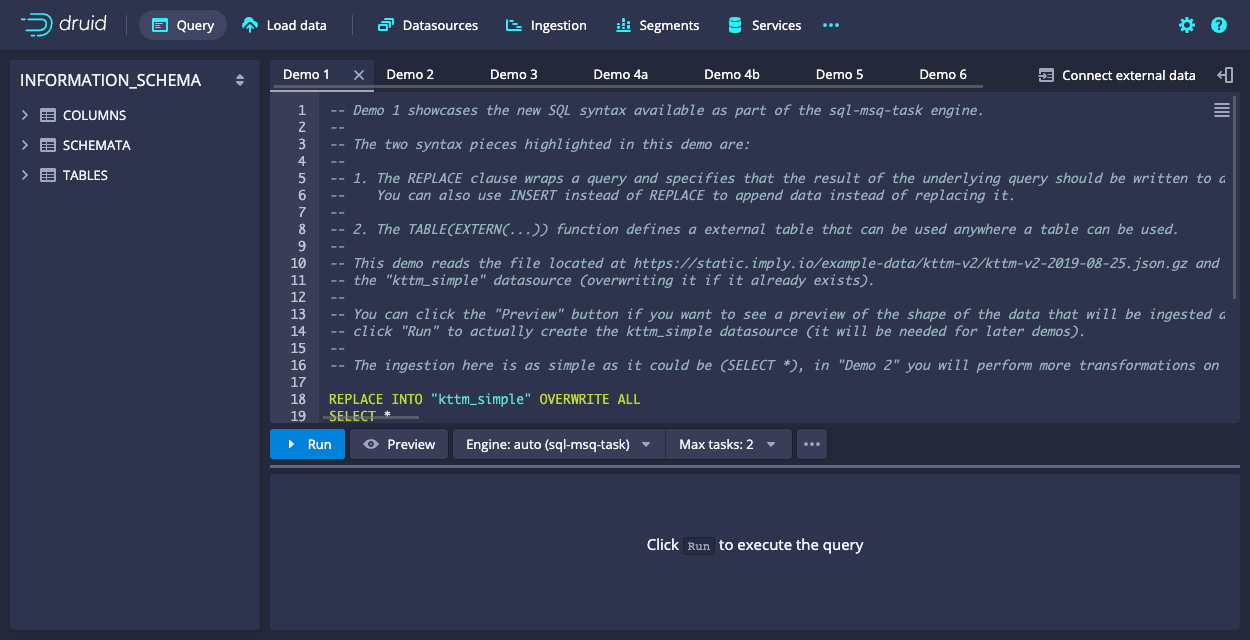
Task: Run the current query
Action: 307,444
